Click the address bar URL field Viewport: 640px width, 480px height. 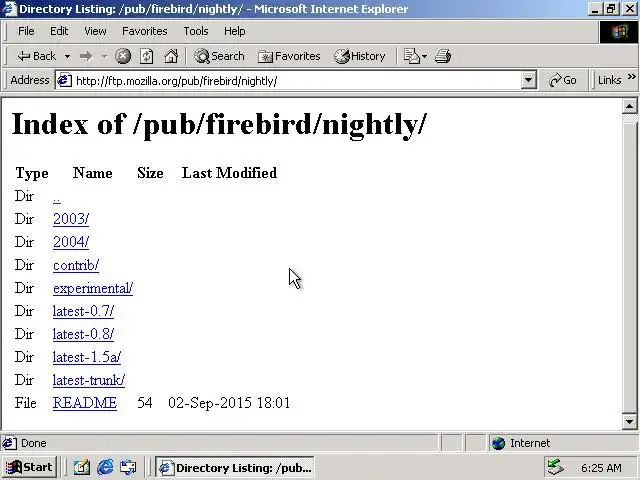[x=297, y=81]
